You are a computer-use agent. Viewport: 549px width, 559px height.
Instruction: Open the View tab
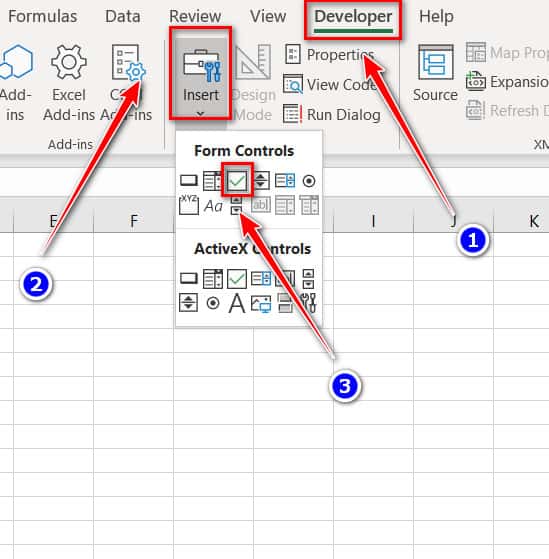268,16
